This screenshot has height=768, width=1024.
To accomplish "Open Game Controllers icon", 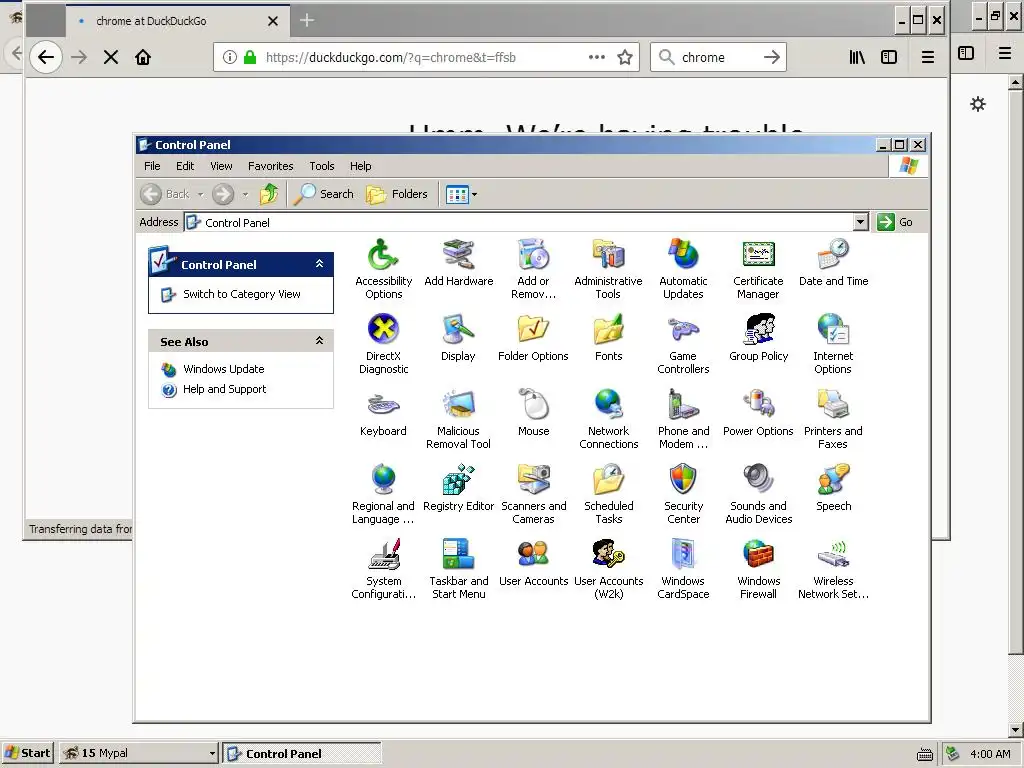I will pyautogui.click(x=683, y=344).
